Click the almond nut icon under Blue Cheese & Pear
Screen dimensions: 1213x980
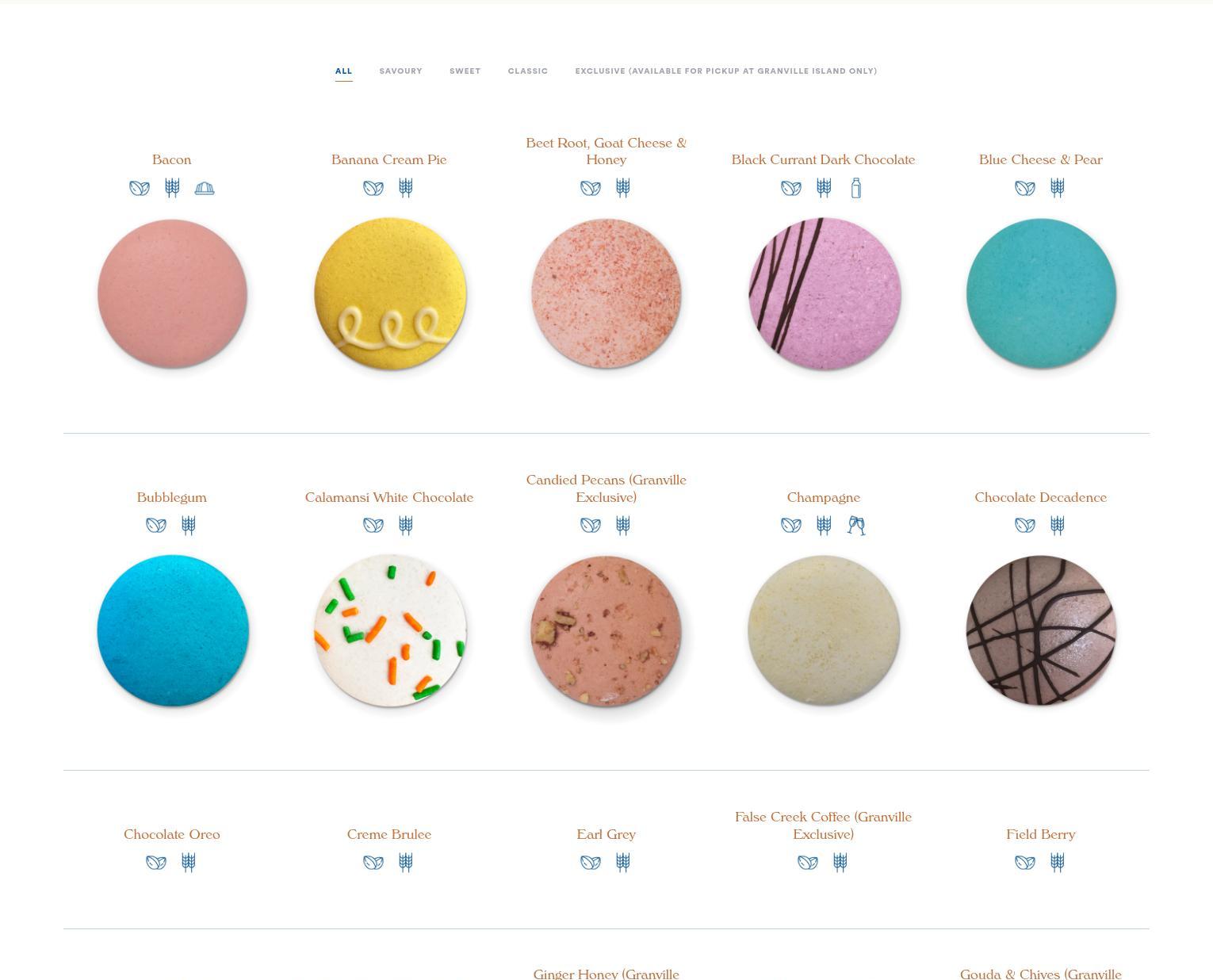(x=1025, y=188)
